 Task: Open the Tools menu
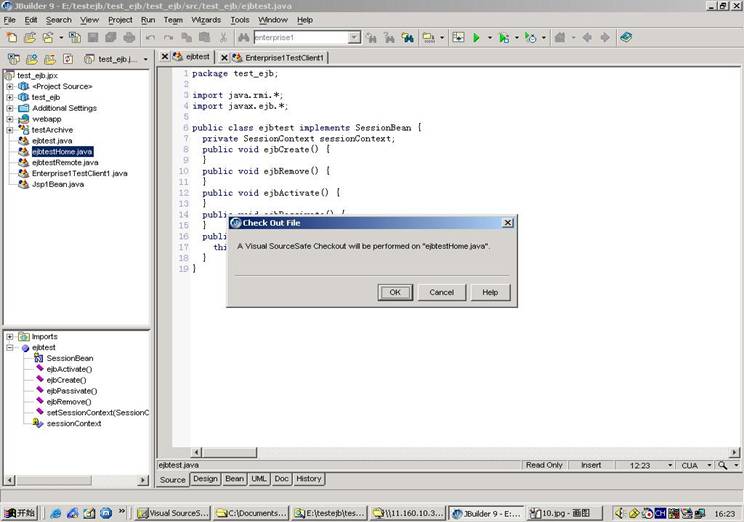pos(240,20)
